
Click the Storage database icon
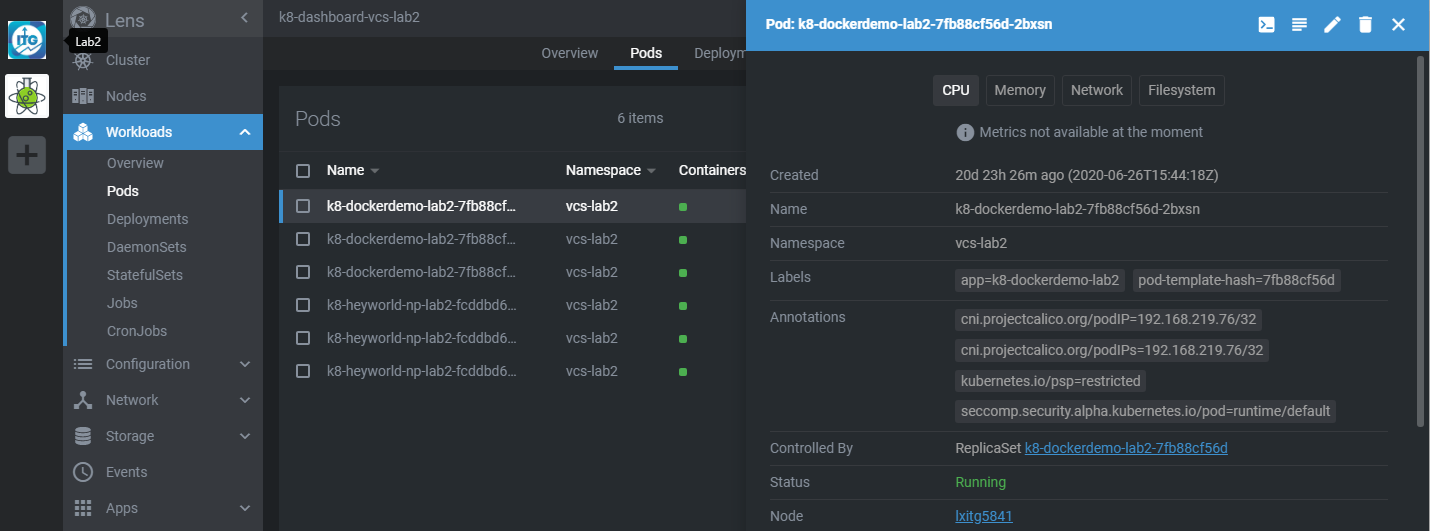click(84, 436)
